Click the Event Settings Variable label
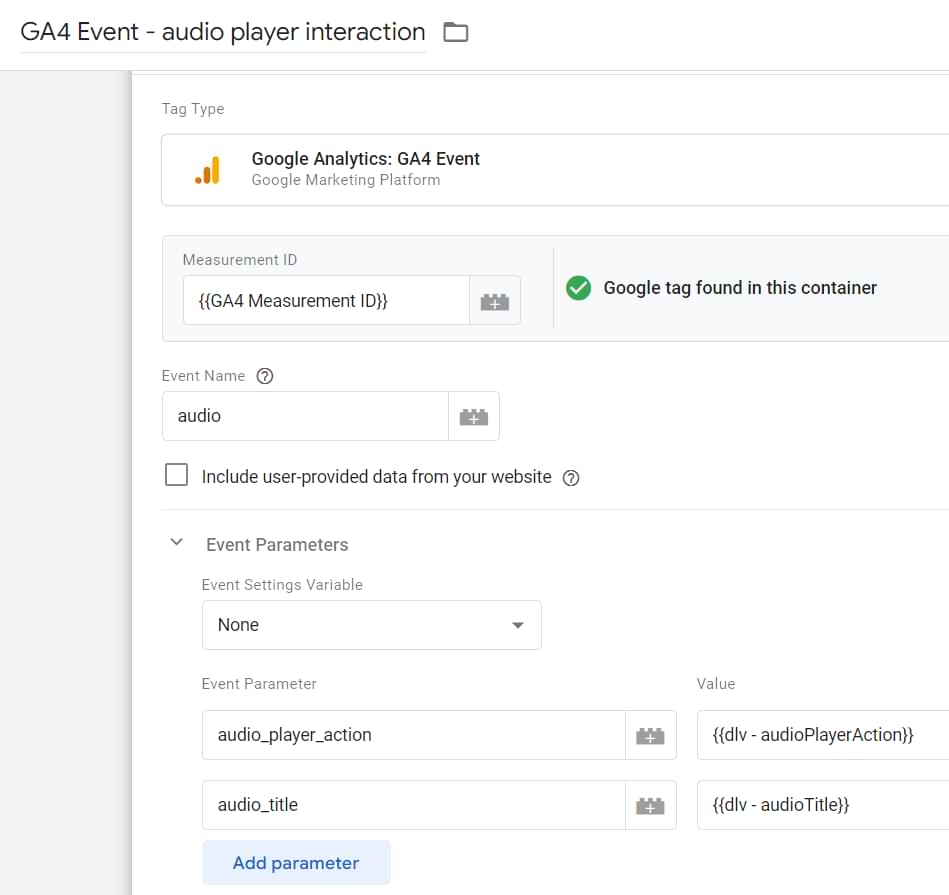This screenshot has width=949, height=895. 282,585
